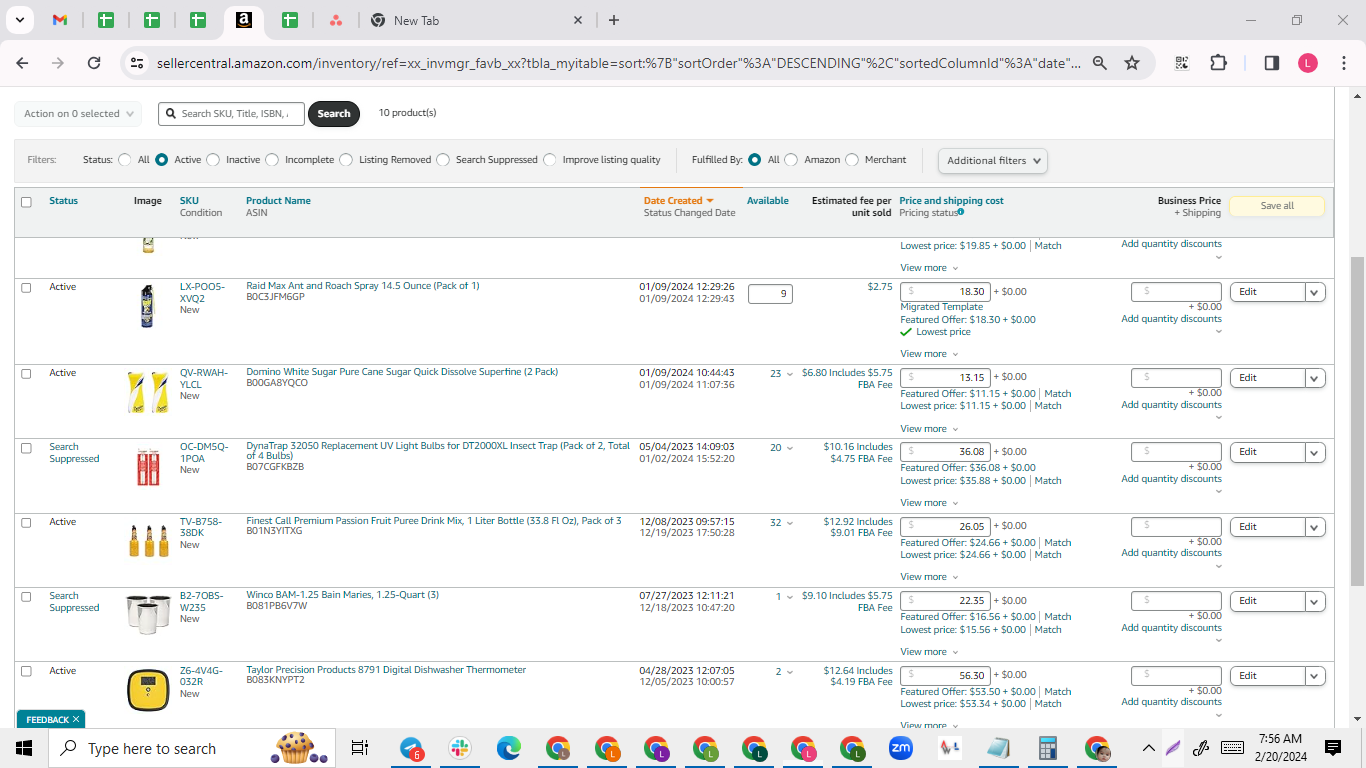Filter status by Search Suppressed
This screenshot has height=768, width=1366.
coord(443,160)
